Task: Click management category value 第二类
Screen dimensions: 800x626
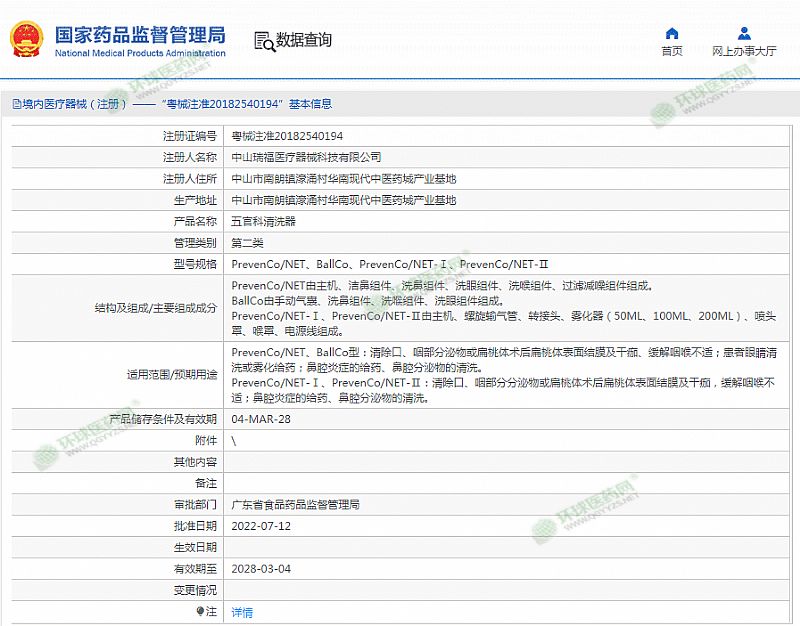Action: click(249, 242)
